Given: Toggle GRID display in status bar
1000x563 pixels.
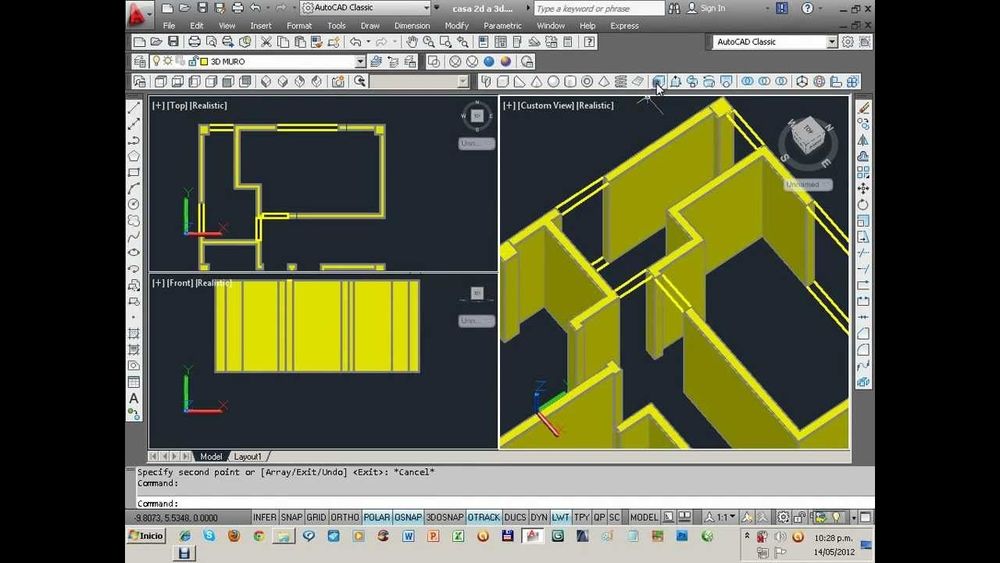Looking at the screenshot, I should pos(317,517).
